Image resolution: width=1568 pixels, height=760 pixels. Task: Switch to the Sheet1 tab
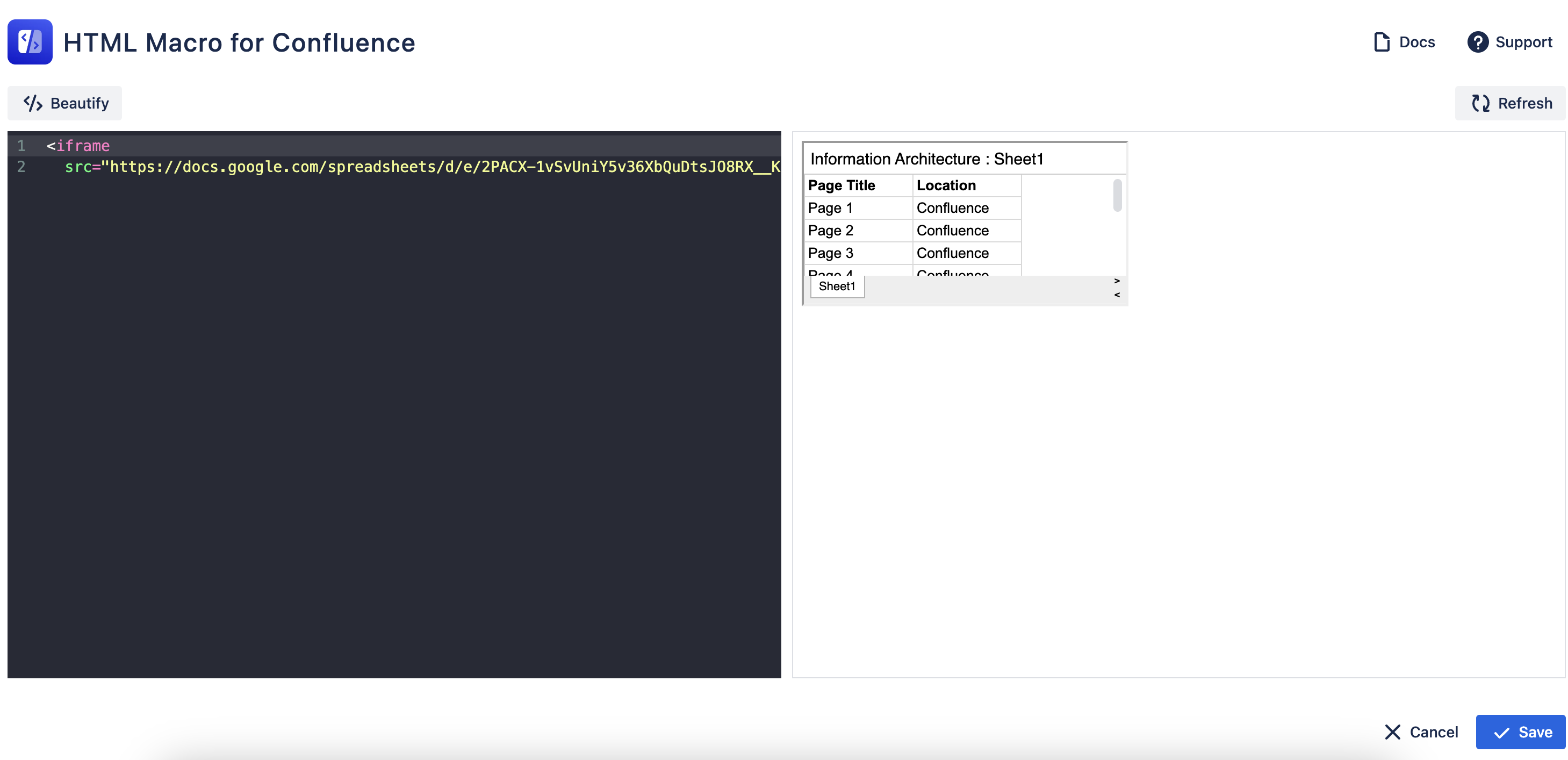[836, 286]
